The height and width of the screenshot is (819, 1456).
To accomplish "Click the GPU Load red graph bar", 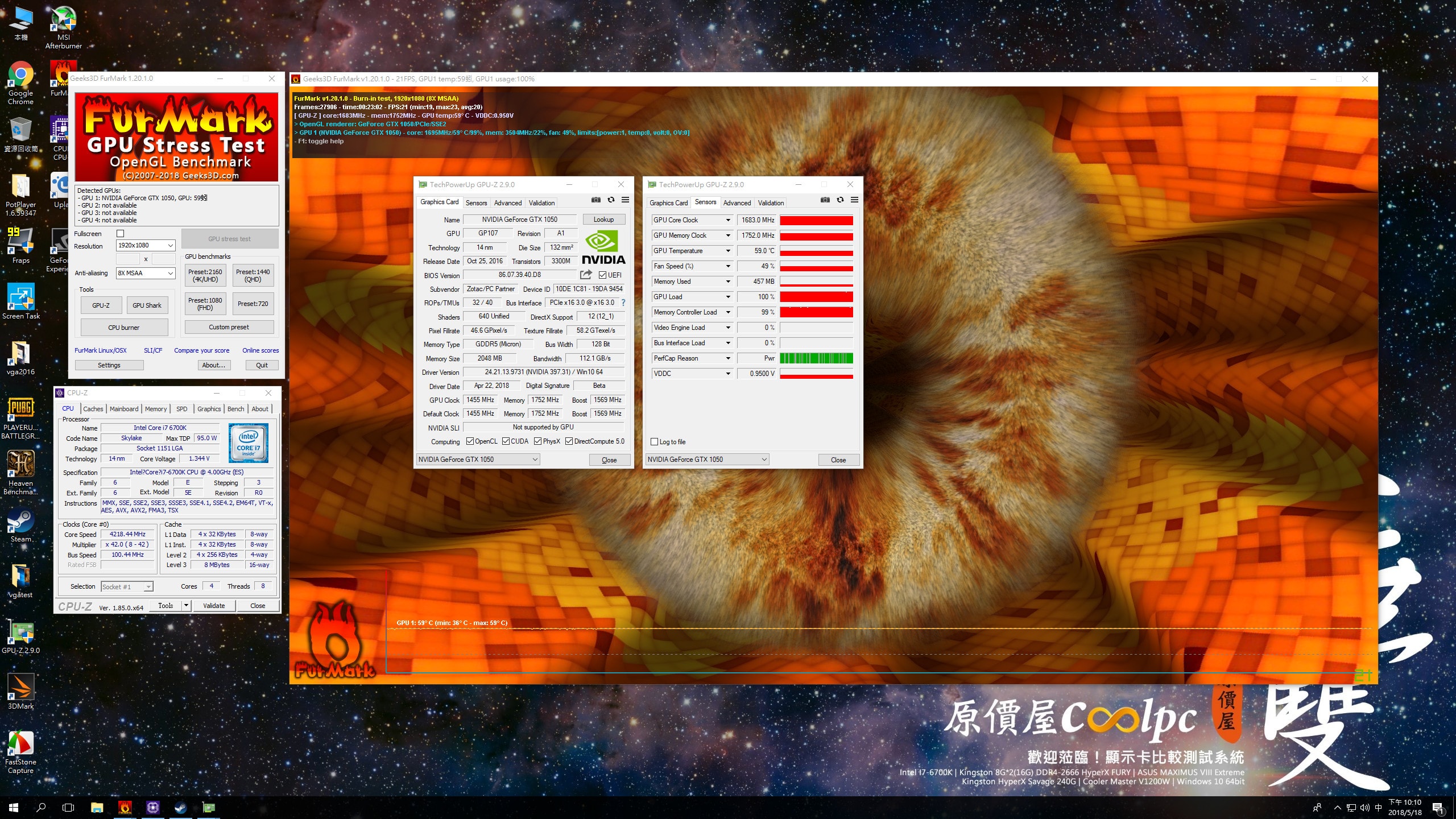I will coord(816,297).
